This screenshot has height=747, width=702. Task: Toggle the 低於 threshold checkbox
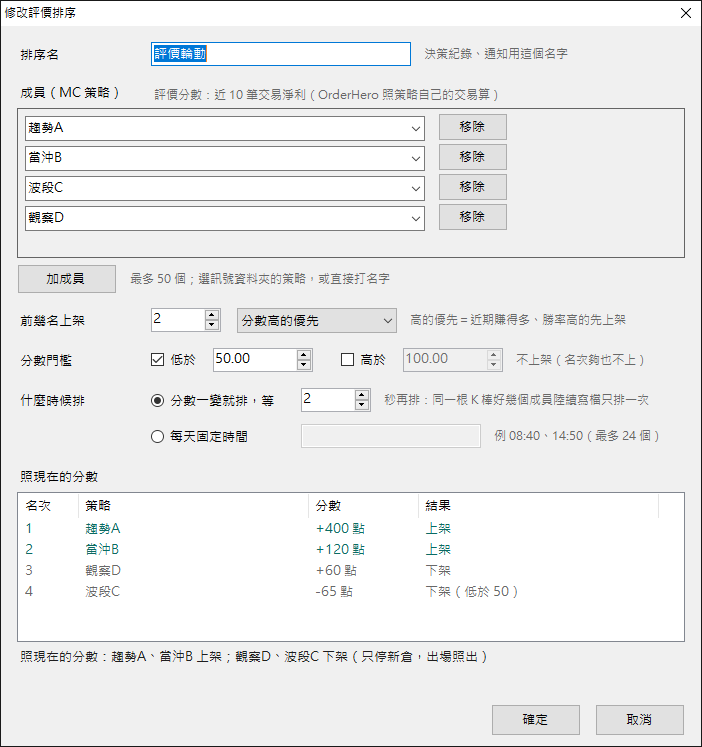[x=157, y=359]
